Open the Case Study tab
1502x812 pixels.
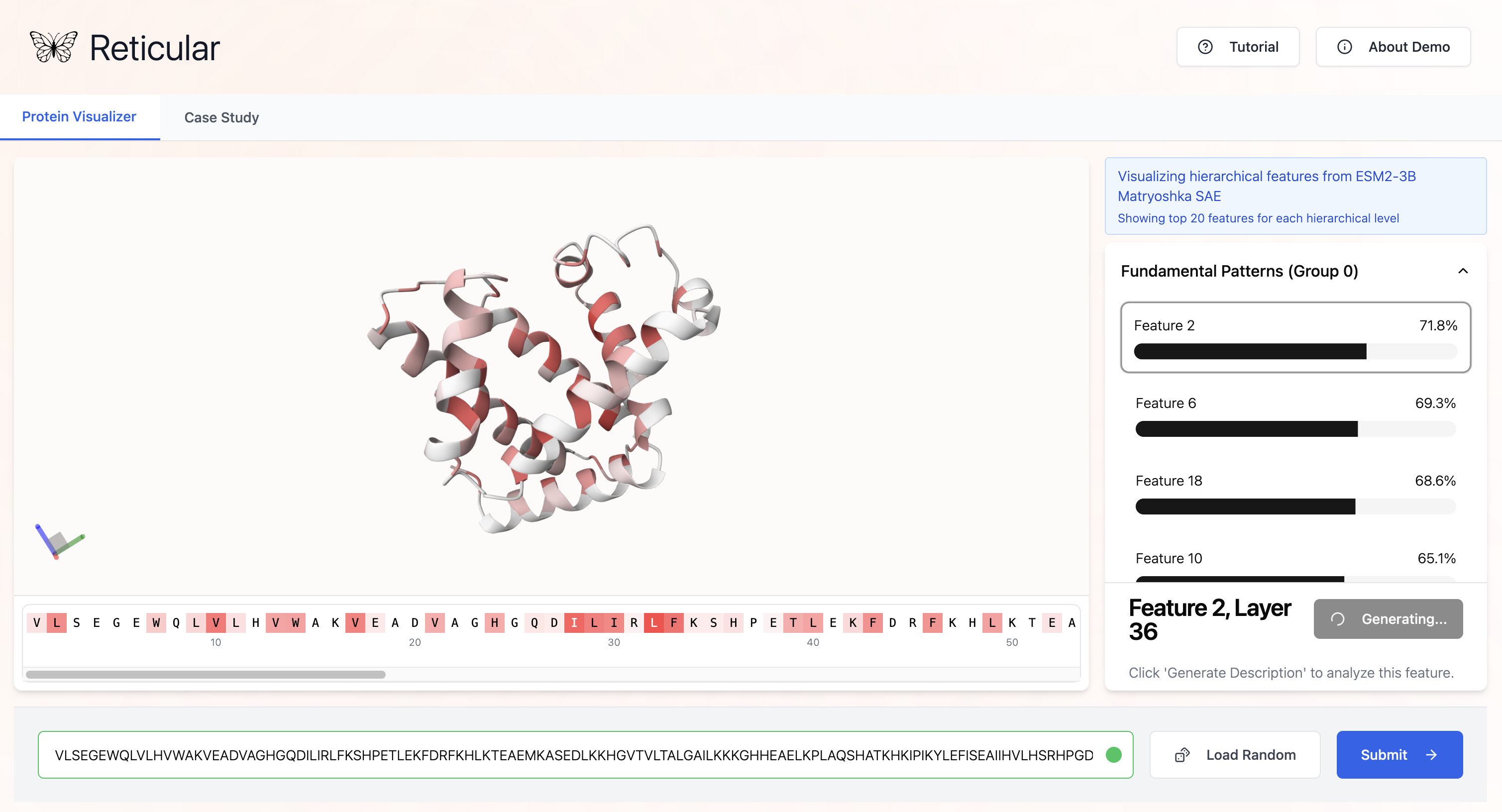pos(221,117)
